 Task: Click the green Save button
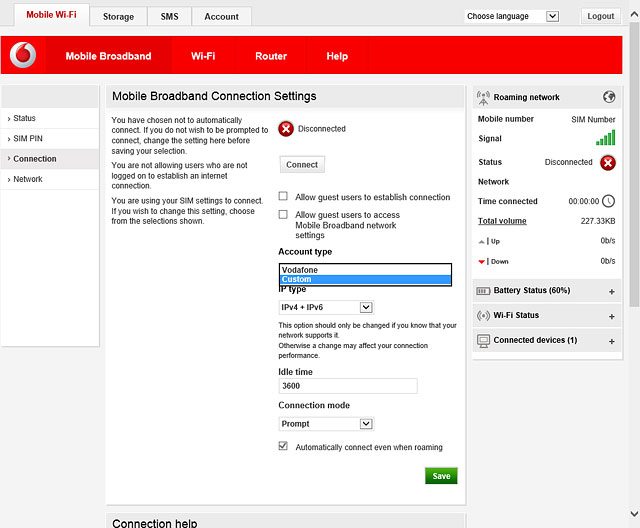[x=441, y=476]
